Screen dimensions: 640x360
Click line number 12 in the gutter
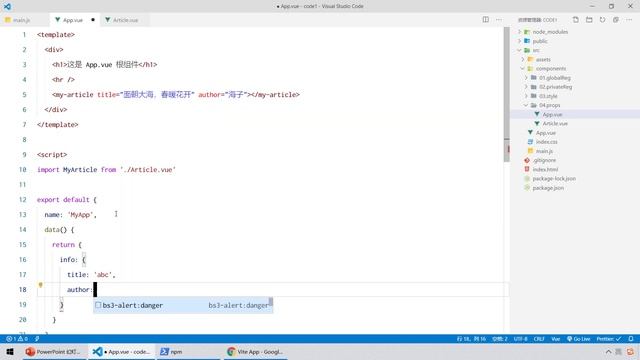(x=23, y=200)
